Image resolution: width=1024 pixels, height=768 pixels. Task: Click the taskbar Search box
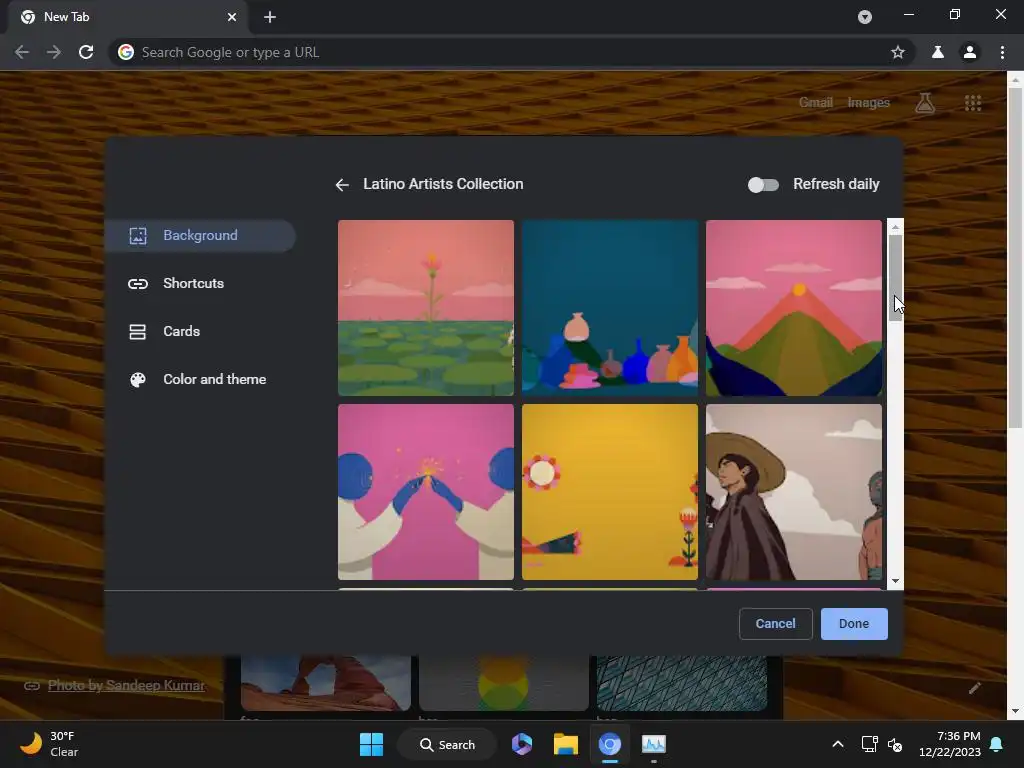tap(447, 744)
